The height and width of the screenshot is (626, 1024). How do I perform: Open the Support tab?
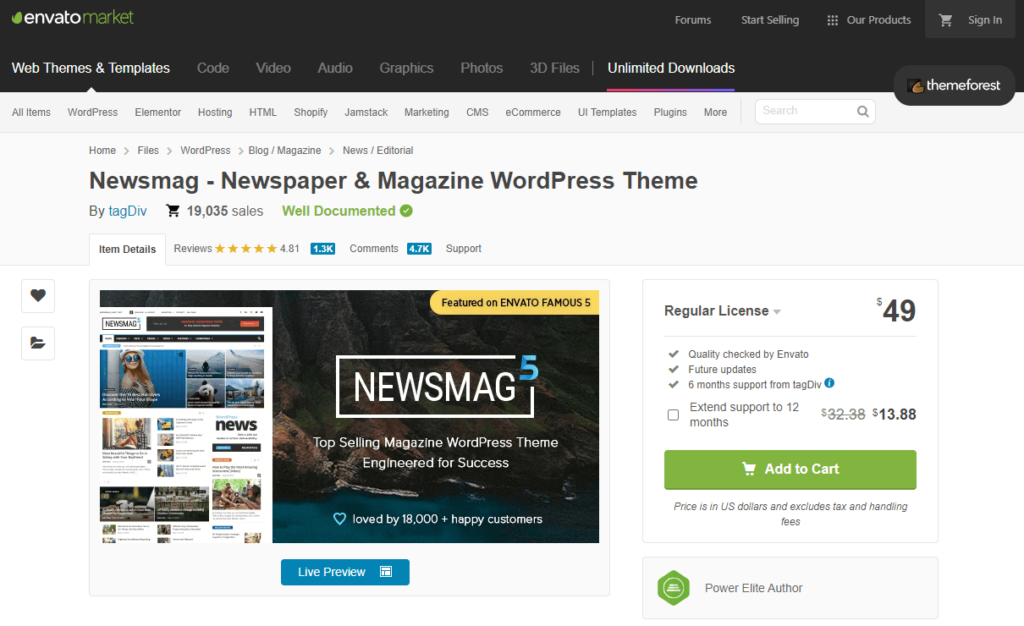coord(464,249)
